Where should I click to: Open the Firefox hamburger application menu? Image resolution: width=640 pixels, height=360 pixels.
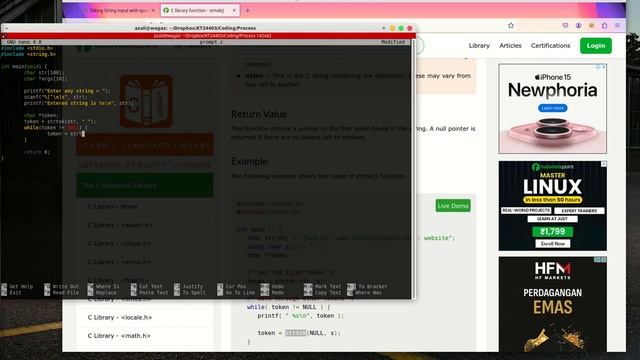pyautogui.click(x=618, y=25)
